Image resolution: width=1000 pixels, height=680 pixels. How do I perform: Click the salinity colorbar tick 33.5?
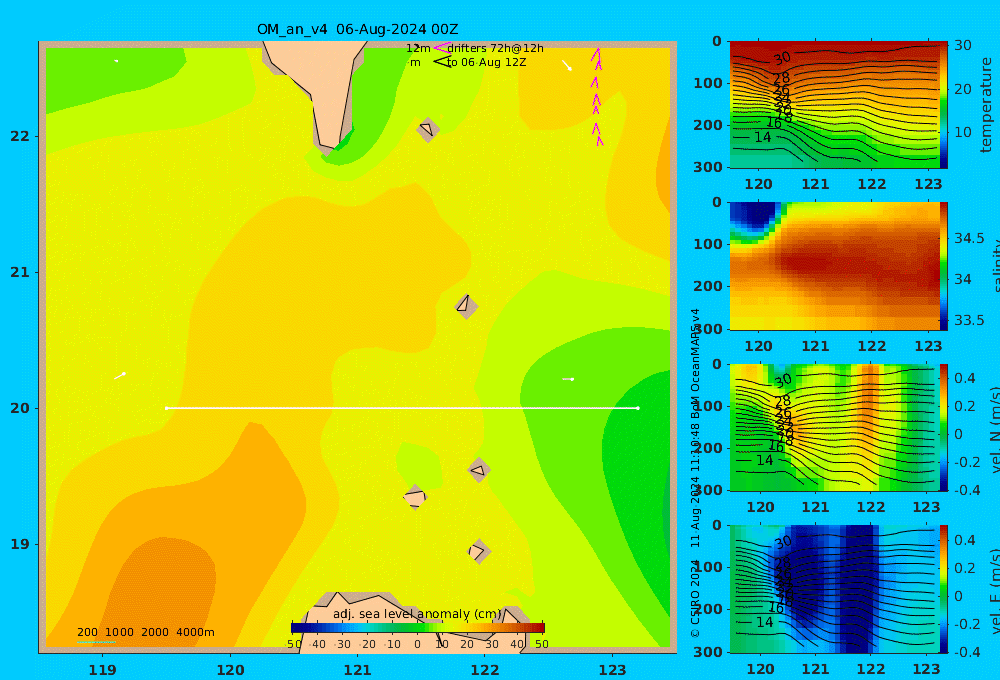[x=969, y=320]
